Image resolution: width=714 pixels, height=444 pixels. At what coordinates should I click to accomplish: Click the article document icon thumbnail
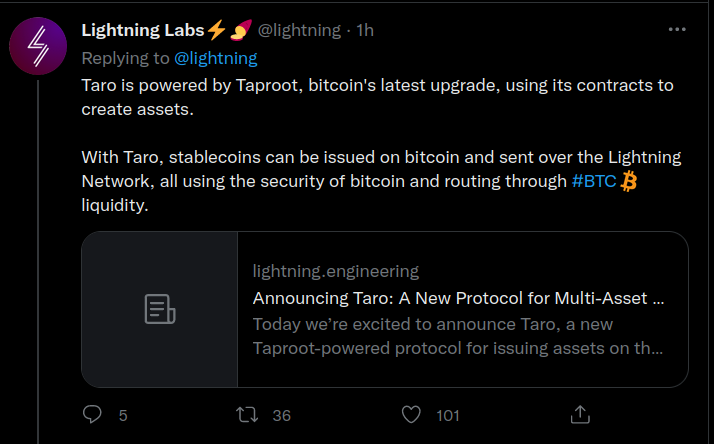tap(160, 309)
